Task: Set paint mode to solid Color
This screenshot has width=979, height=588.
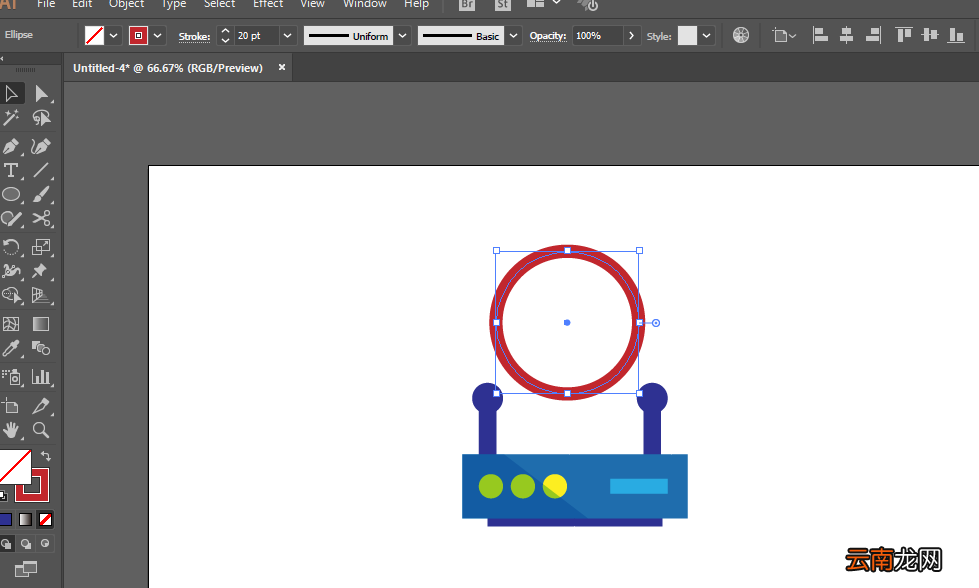Action: click(6, 519)
